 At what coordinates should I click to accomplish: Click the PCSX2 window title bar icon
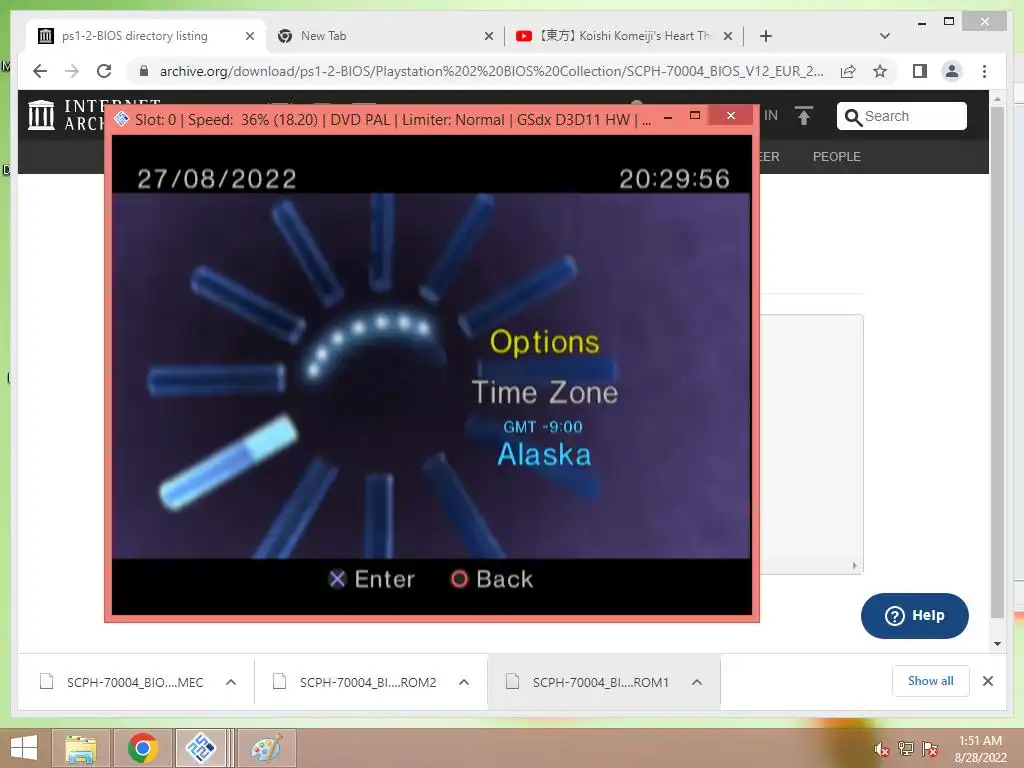pos(121,119)
